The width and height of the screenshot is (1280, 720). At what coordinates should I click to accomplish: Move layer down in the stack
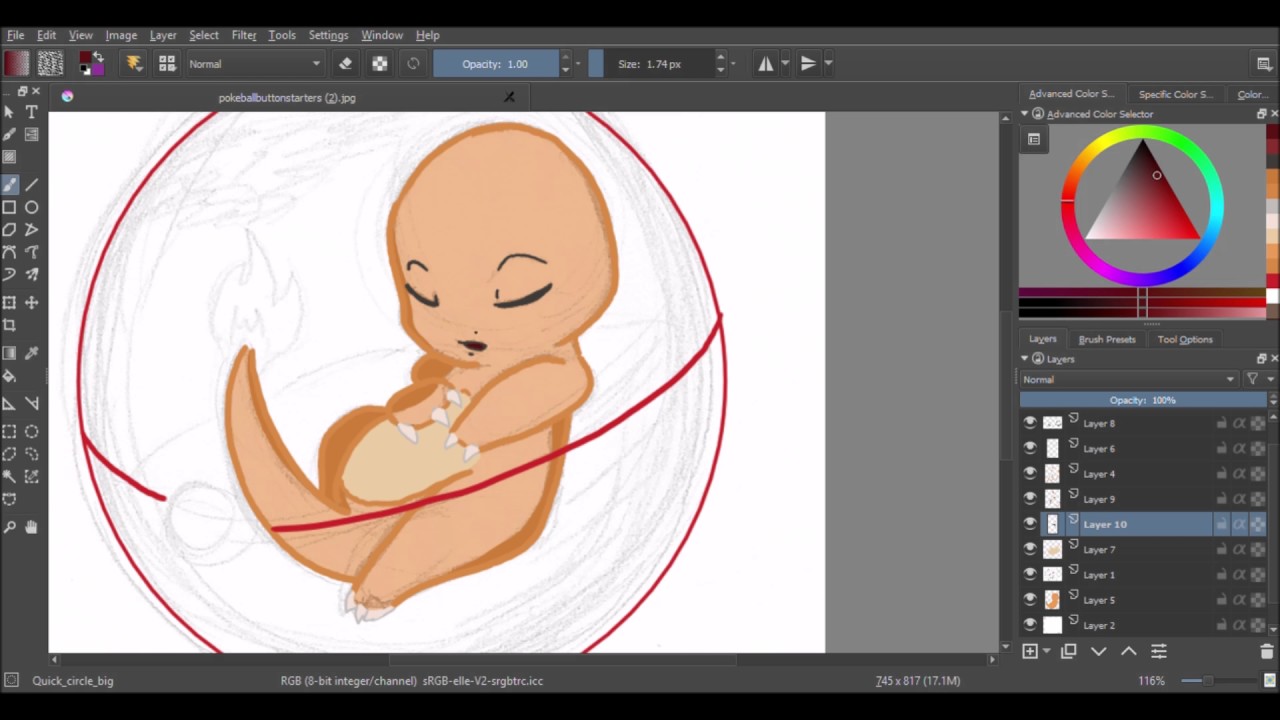pyautogui.click(x=1098, y=651)
